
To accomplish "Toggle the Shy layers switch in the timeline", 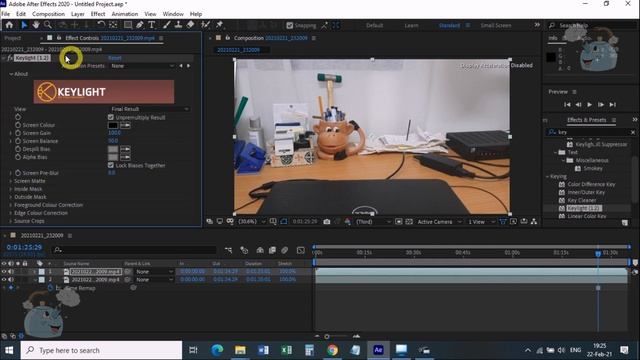I will pyautogui.click(x=260, y=250).
